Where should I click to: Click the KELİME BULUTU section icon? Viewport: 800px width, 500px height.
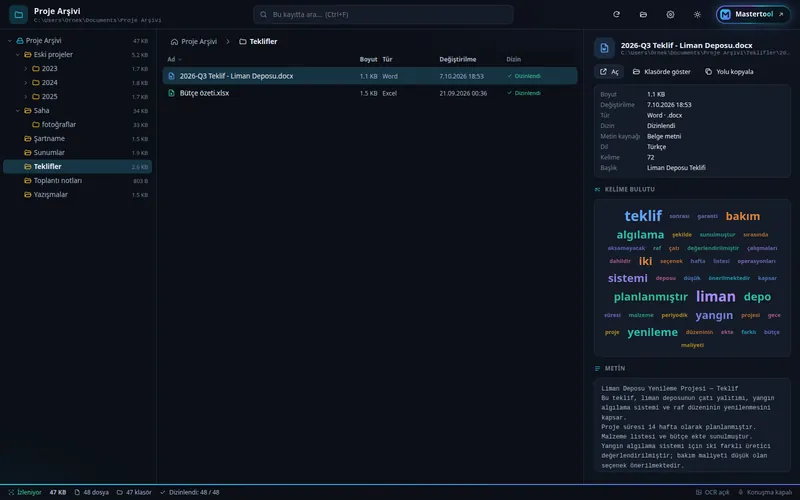pos(597,189)
